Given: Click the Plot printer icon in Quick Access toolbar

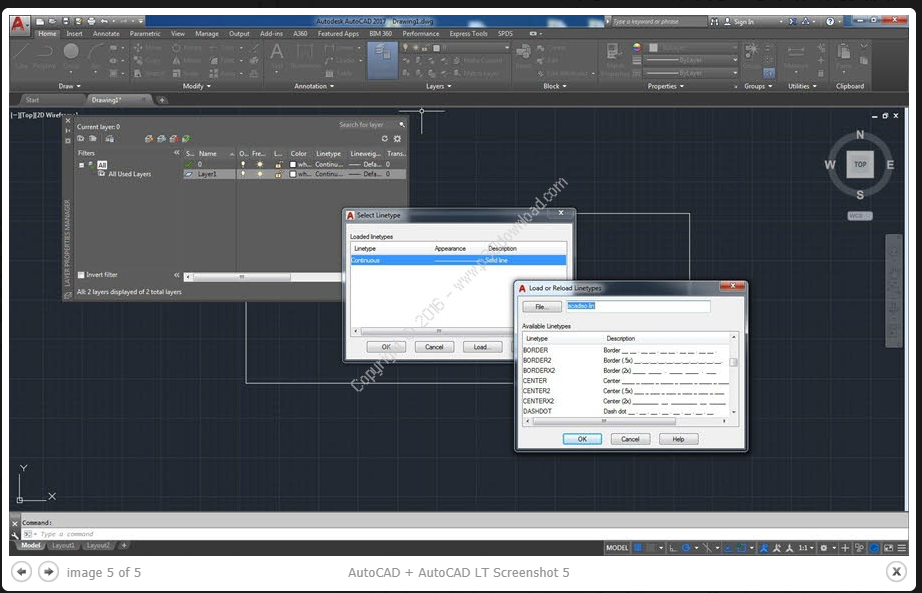Looking at the screenshot, I should [91, 21].
